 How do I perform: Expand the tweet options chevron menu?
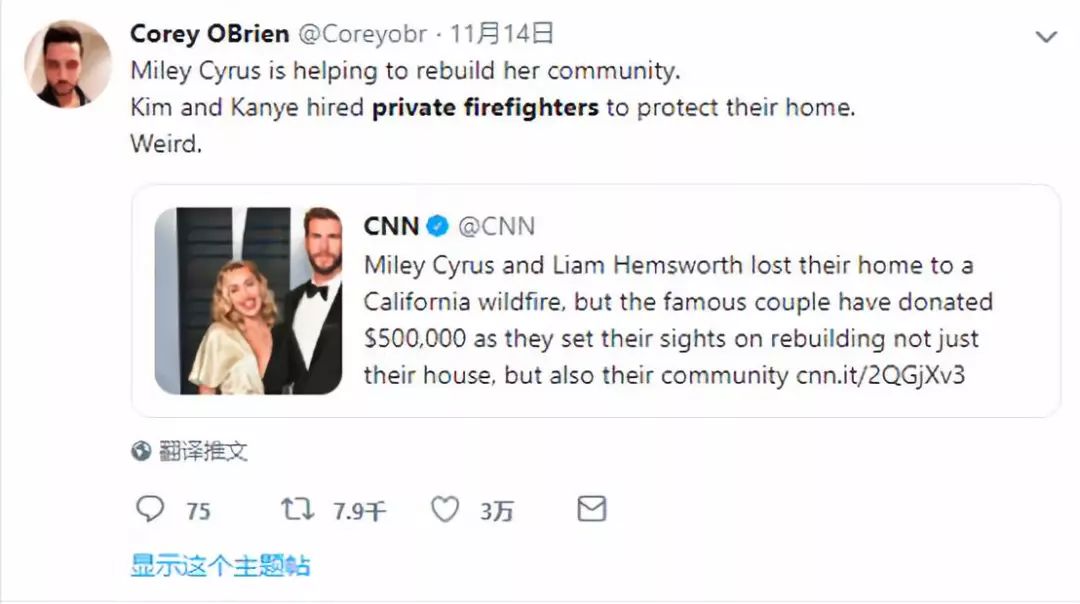pos(1045,37)
